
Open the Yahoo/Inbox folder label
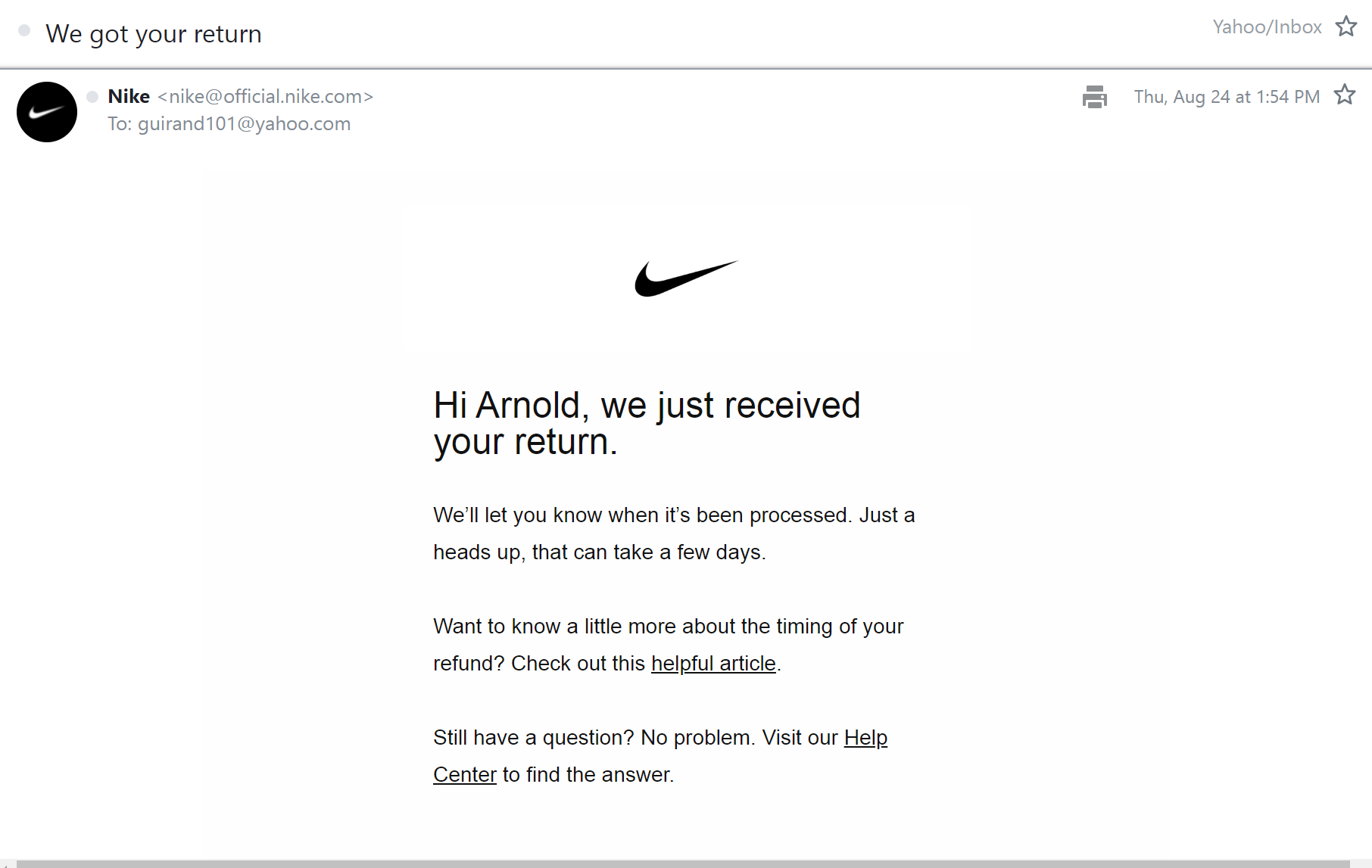(1267, 27)
